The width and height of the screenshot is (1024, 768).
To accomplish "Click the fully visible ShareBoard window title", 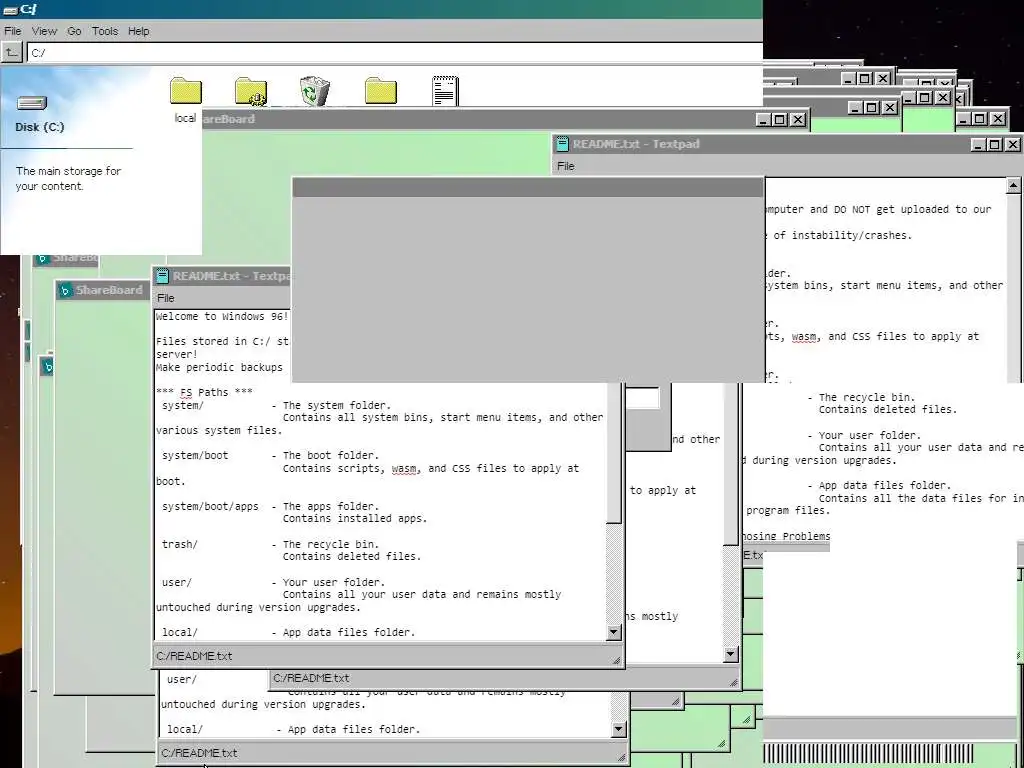I will point(109,290).
